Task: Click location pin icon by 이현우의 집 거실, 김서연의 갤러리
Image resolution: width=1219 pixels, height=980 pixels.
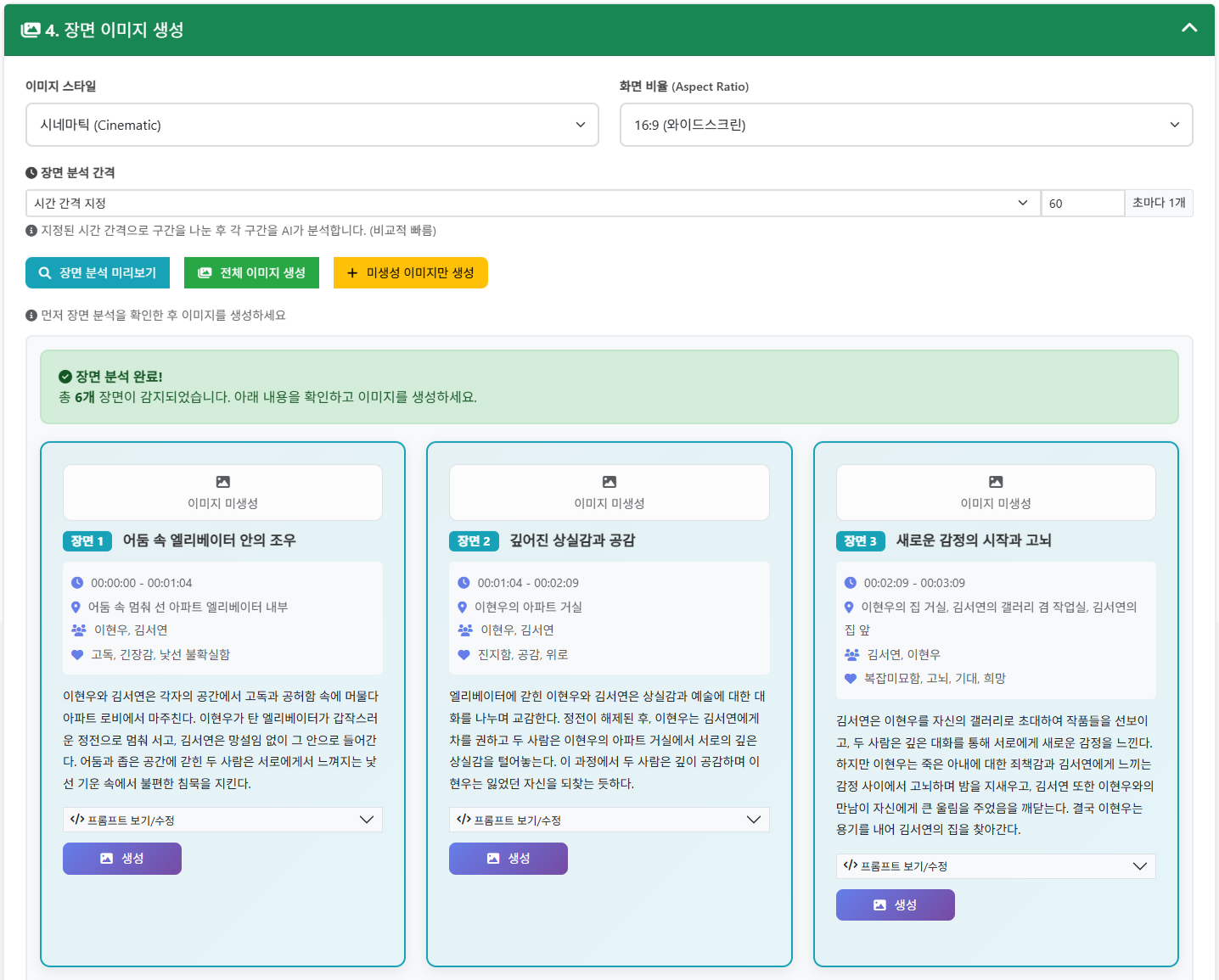Action: (849, 607)
